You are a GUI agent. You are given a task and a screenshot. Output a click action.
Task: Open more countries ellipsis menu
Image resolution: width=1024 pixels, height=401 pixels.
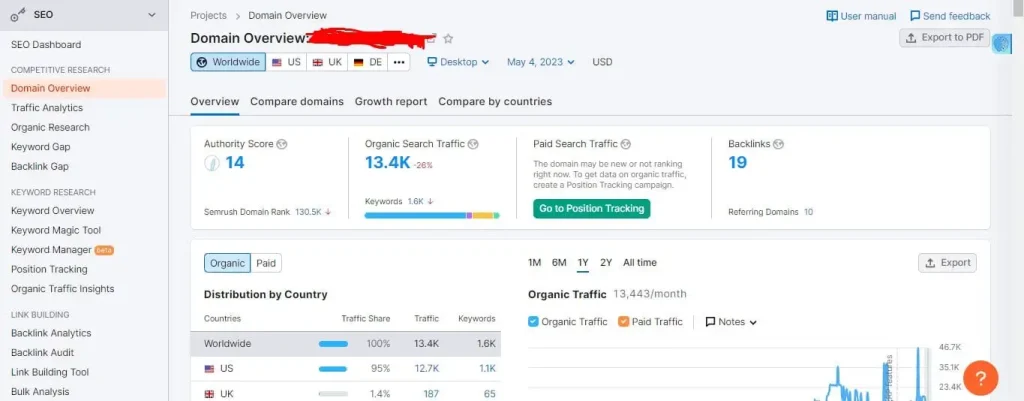click(399, 62)
